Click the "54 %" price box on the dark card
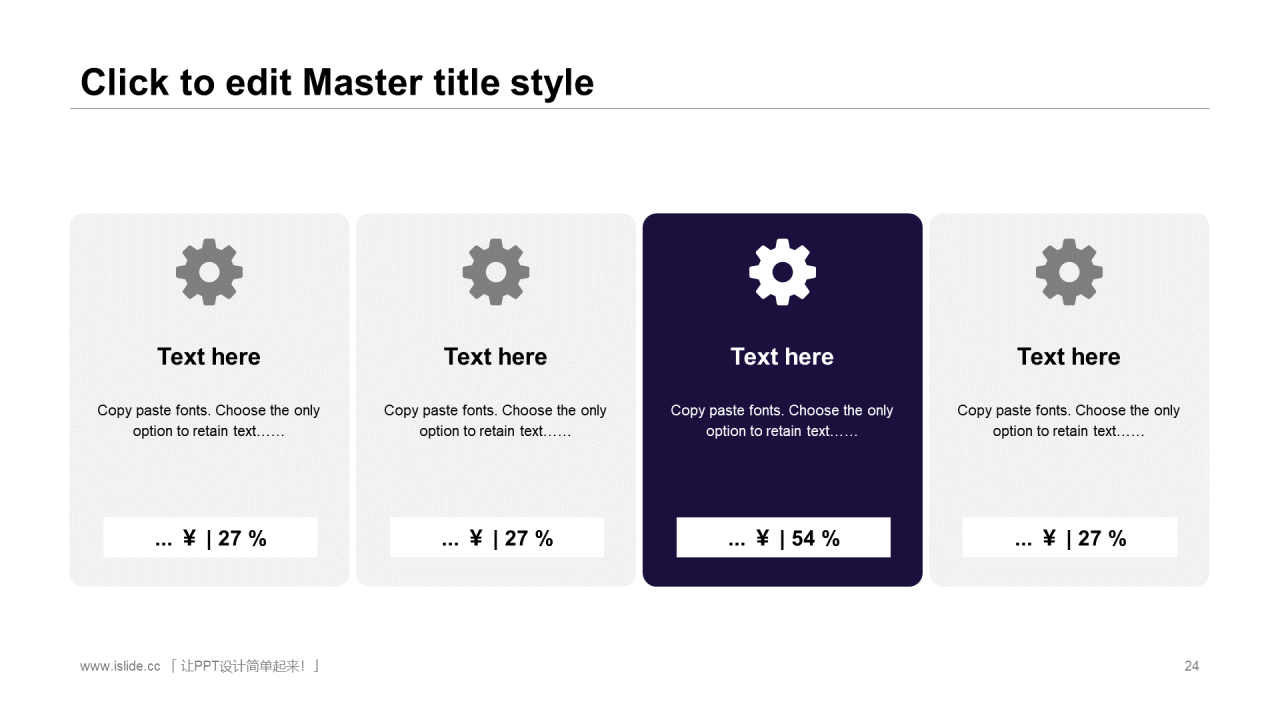 click(783, 538)
